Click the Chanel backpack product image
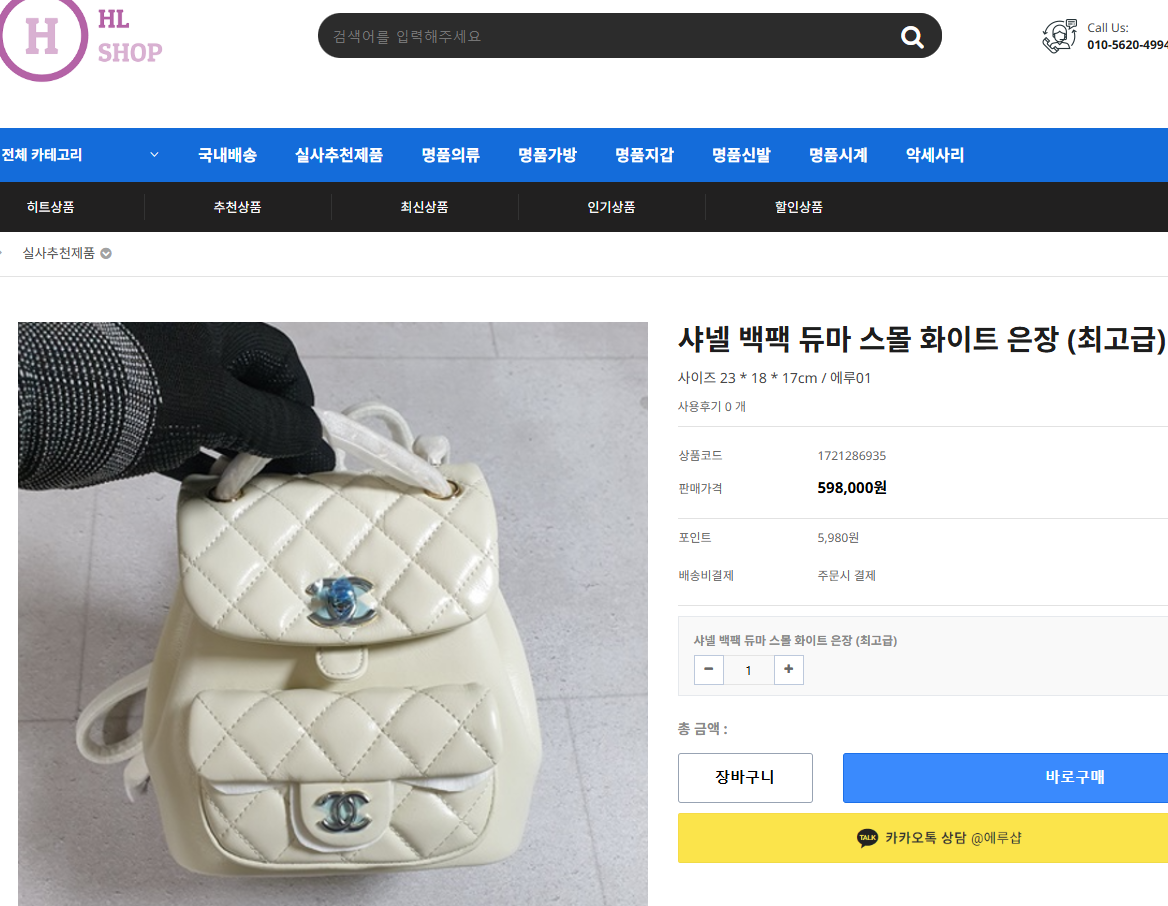The width and height of the screenshot is (1168, 906). (x=333, y=614)
